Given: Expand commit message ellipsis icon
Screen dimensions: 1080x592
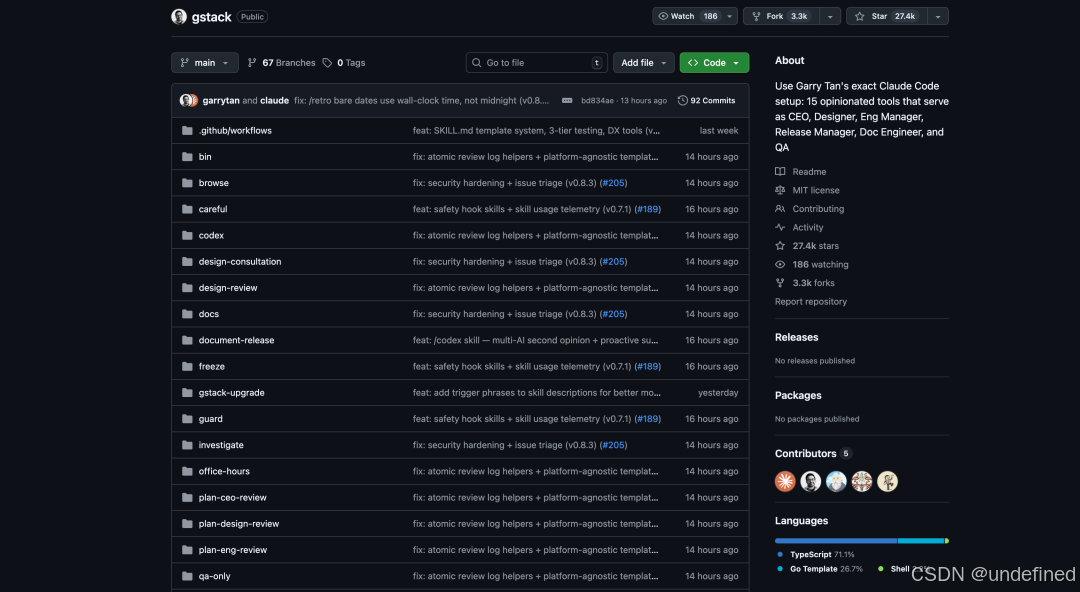Looking at the screenshot, I should point(567,101).
